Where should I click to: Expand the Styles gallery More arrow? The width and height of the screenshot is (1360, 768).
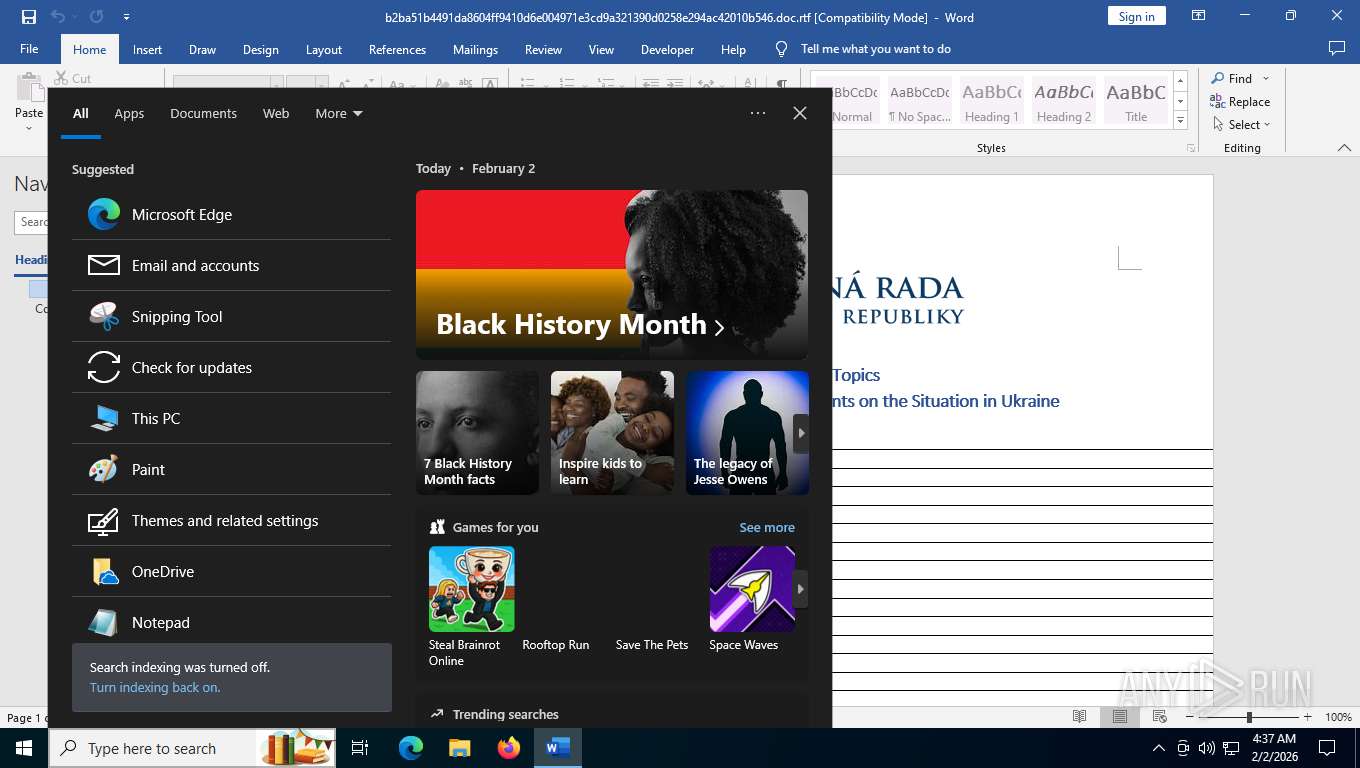coord(1180,120)
